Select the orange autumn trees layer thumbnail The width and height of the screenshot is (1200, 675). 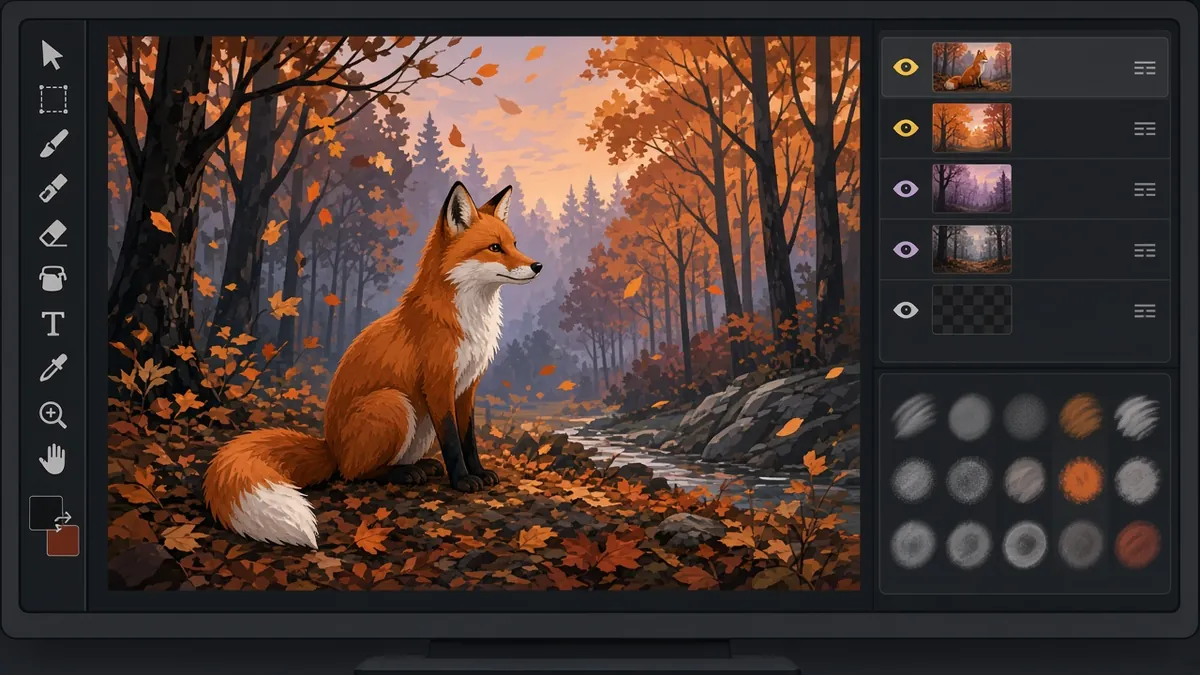point(972,128)
